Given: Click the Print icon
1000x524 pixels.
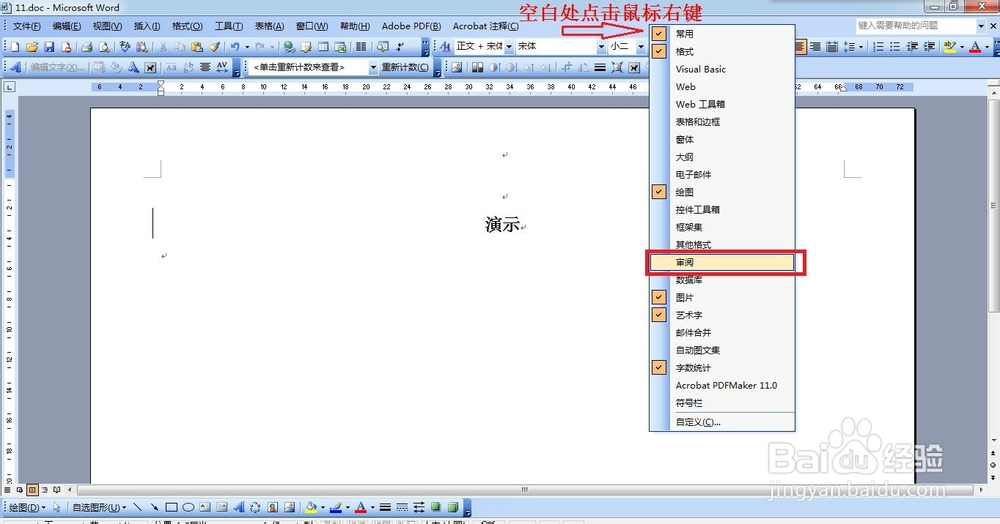Looking at the screenshot, I should (87, 47).
